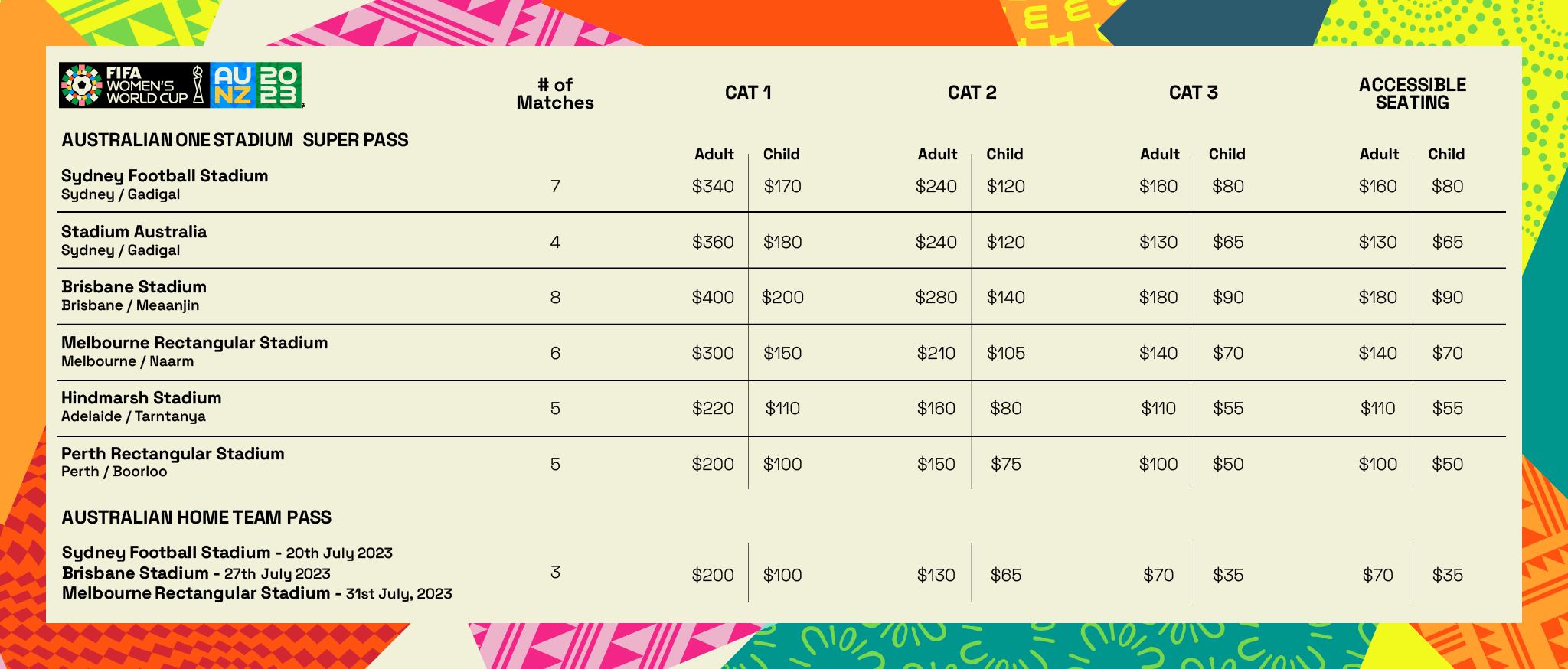Click Perth Rectangular Stadium venue name
1568x669 pixels.
[x=173, y=454]
